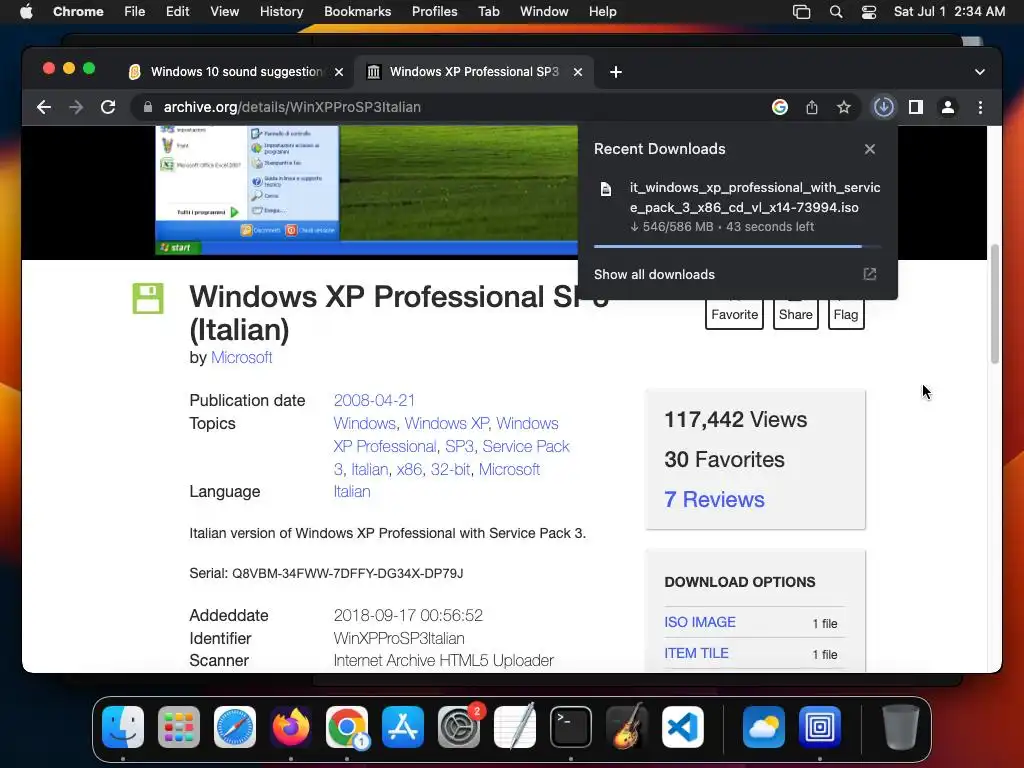The image size is (1024, 768).
Task: Click the download progress bar
Action: [737, 246]
